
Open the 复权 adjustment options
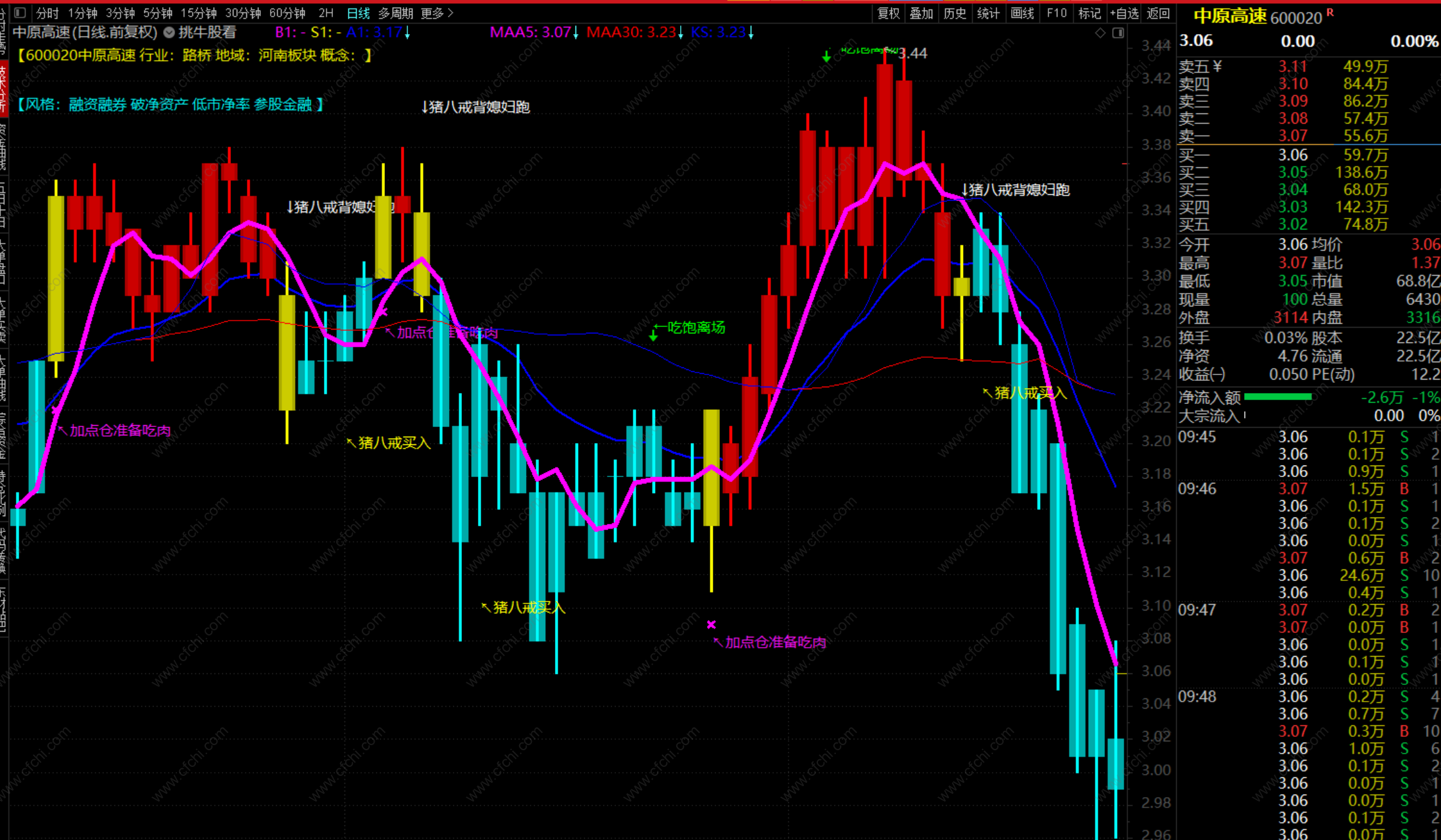(x=889, y=13)
